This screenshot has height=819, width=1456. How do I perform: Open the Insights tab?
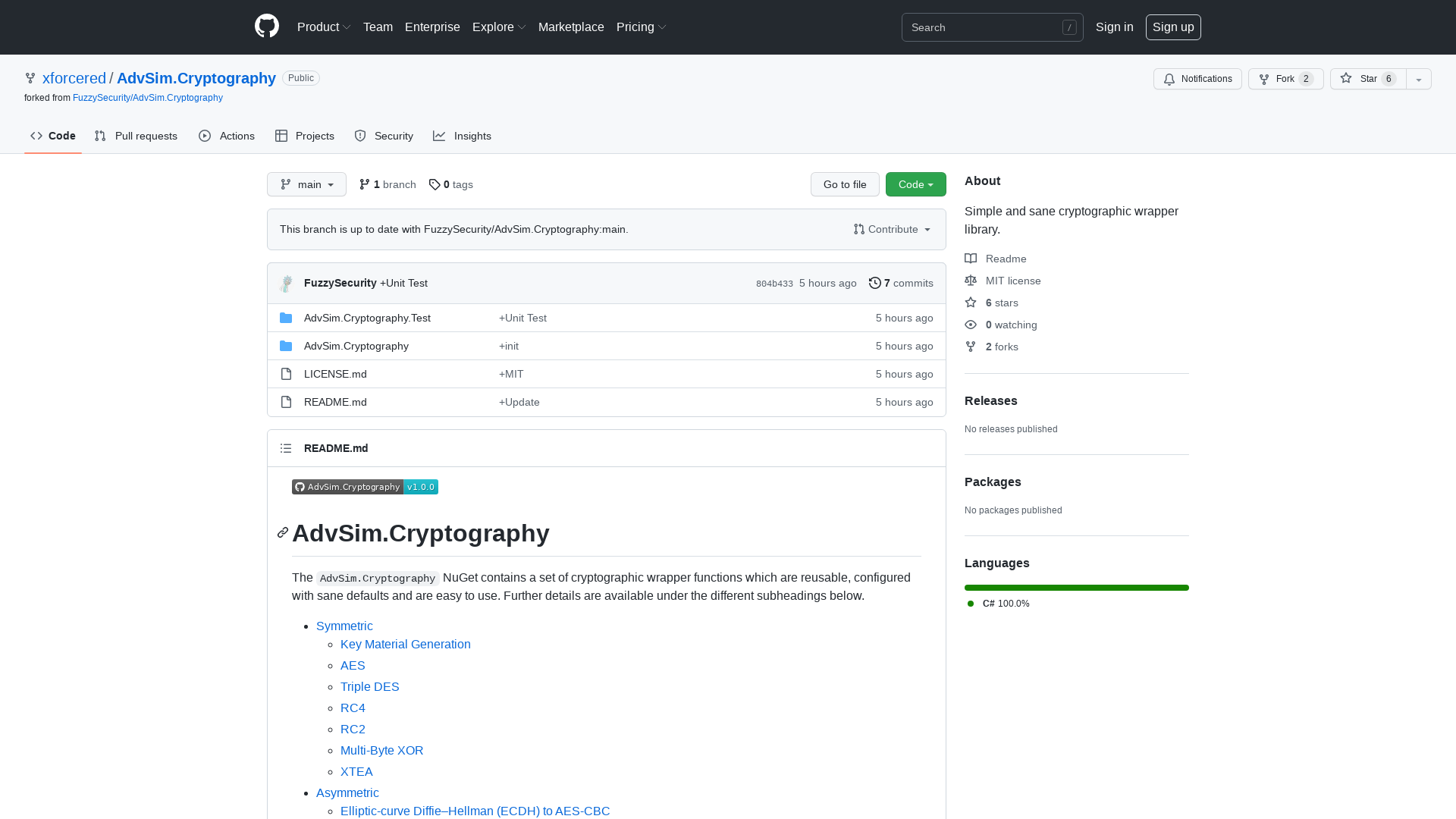pyautogui.click(x=462, y=136)
